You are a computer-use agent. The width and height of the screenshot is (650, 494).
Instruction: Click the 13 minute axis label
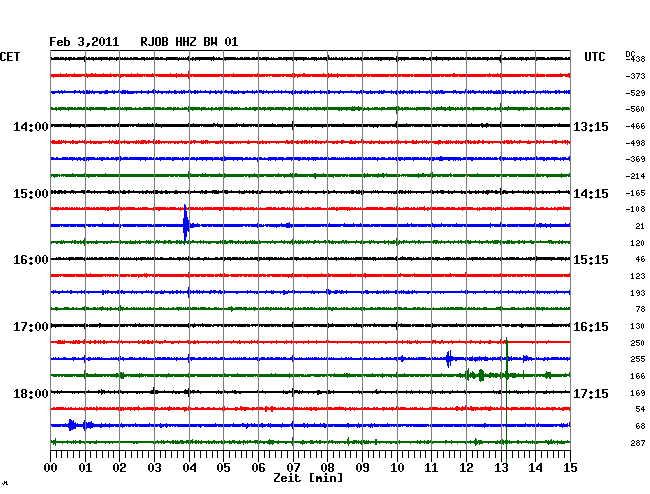coord(501,468)
